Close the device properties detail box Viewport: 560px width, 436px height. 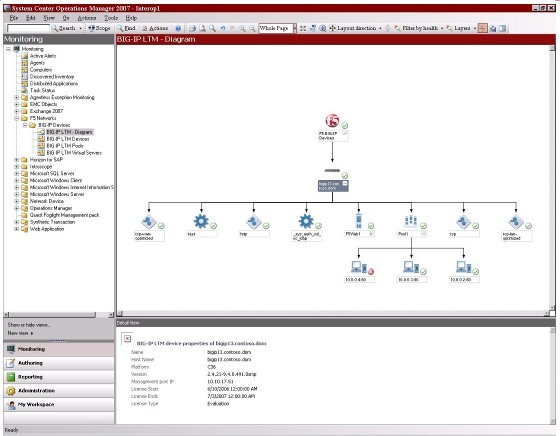click(x=128, y=339)
